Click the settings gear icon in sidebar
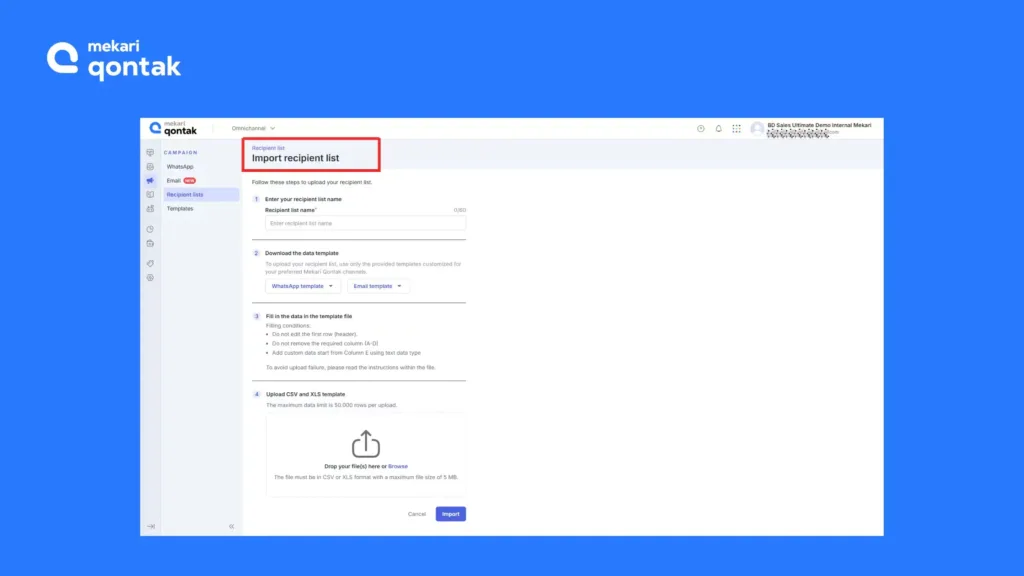The image size is (1024, 576). [150, 277]
